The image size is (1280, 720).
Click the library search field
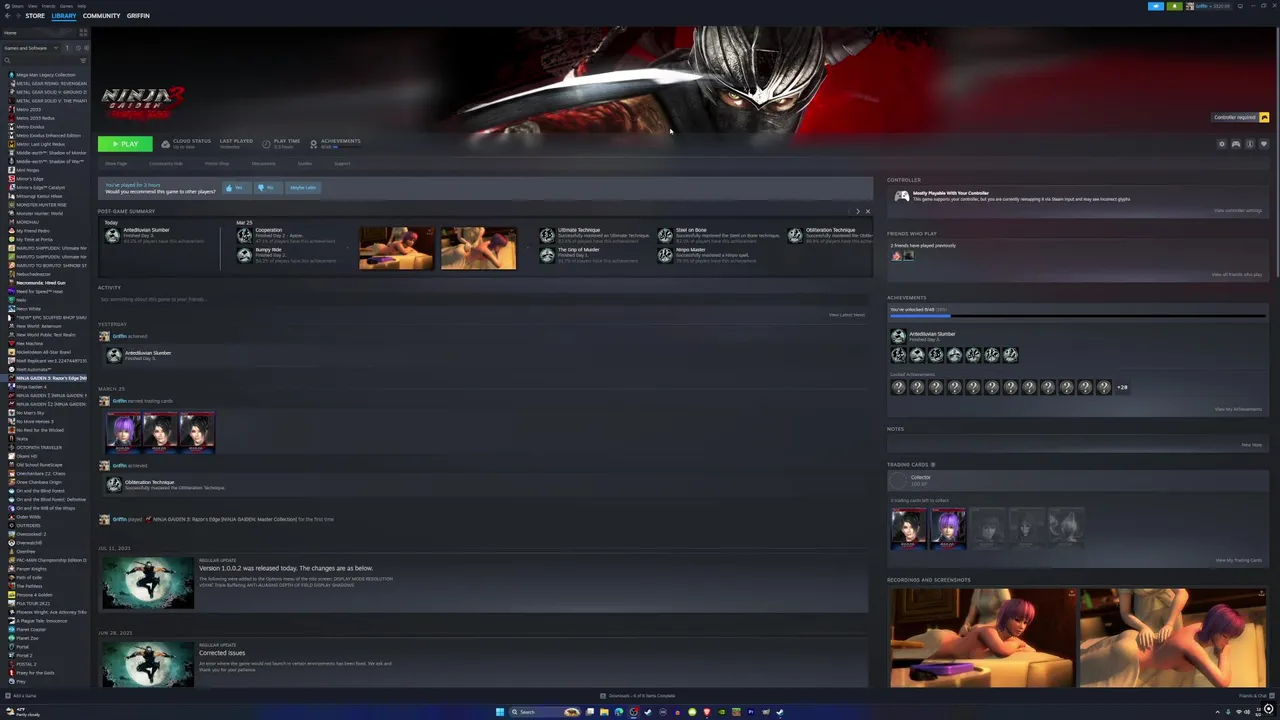[x=40, y=60]
